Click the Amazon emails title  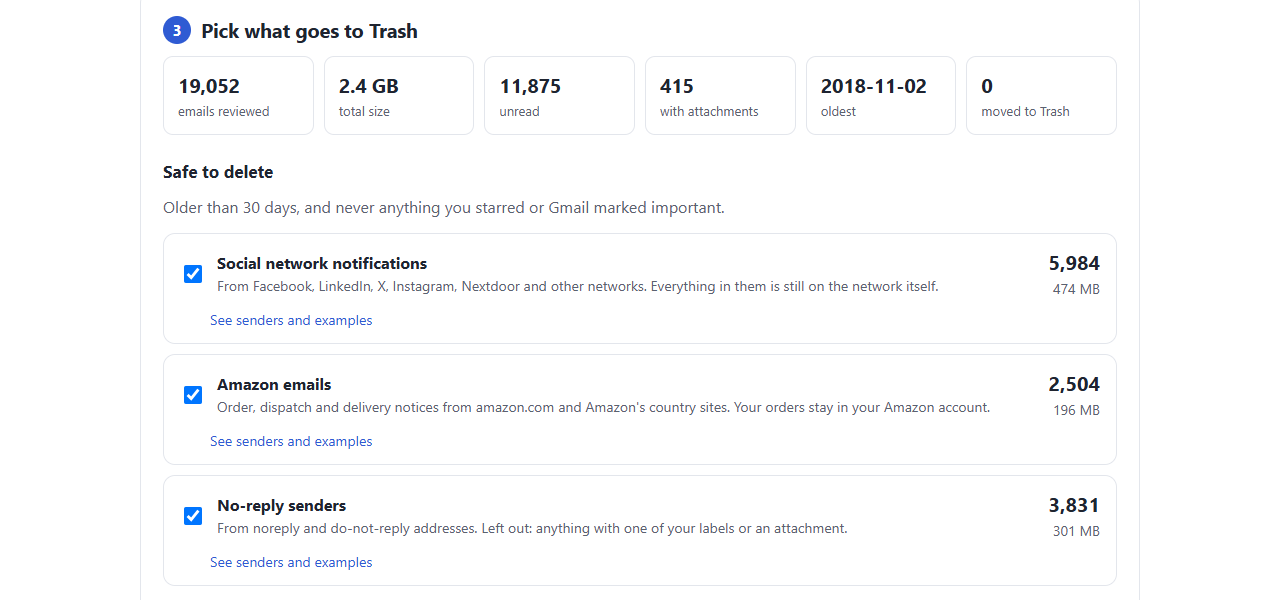coord(274,385)
